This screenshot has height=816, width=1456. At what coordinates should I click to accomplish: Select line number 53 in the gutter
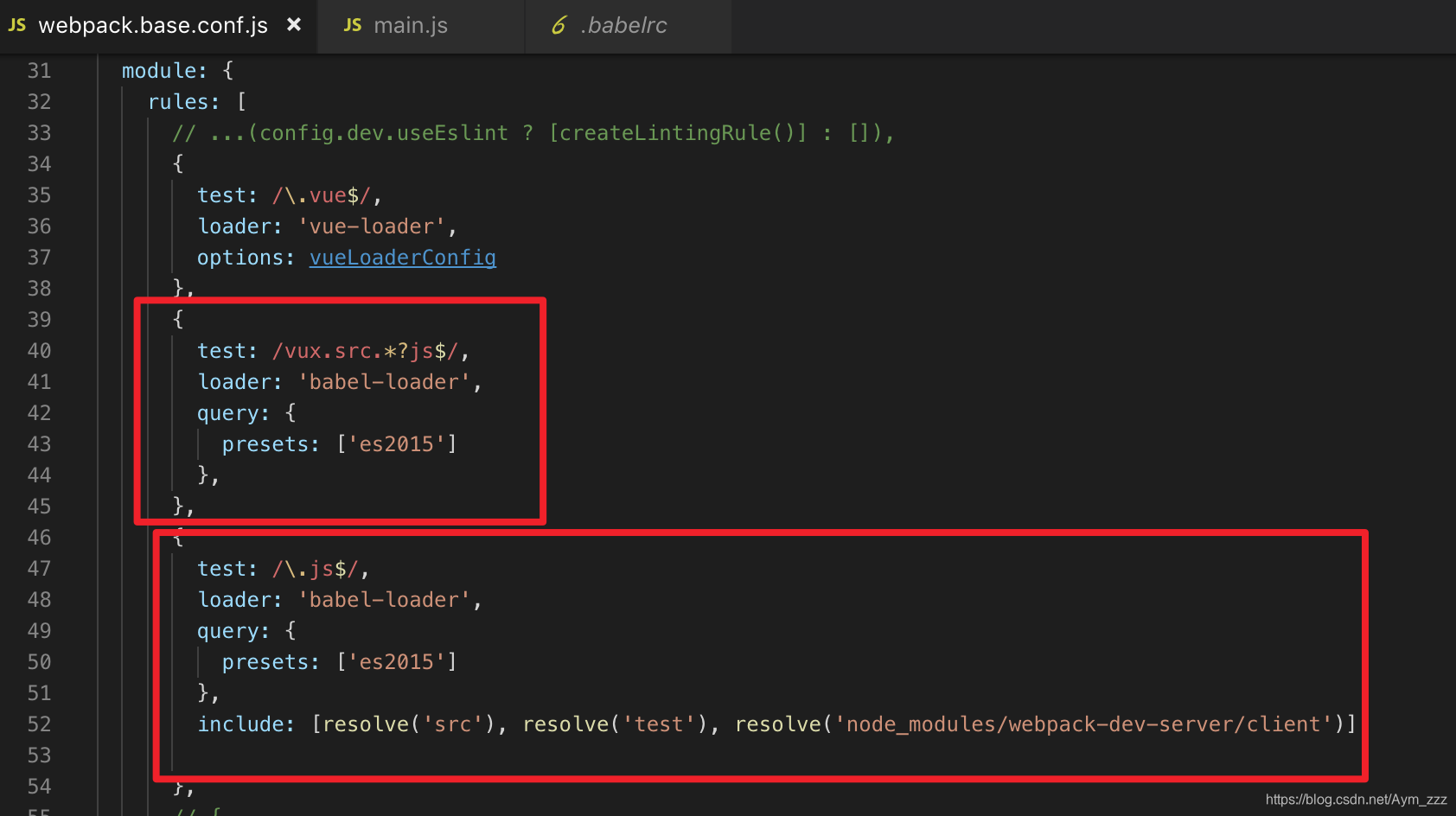[x=39, y=755]
